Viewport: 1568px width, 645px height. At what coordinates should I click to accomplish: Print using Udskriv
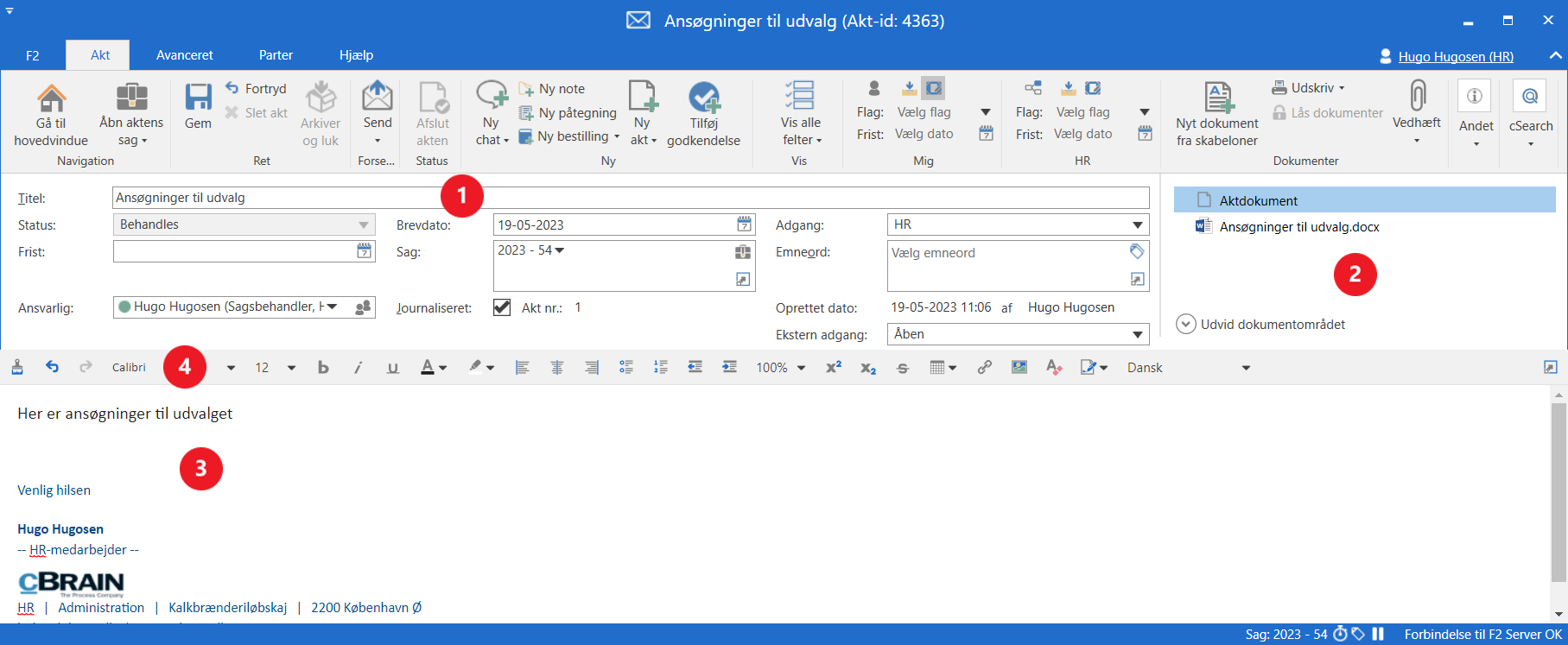tap(1308, 88)
